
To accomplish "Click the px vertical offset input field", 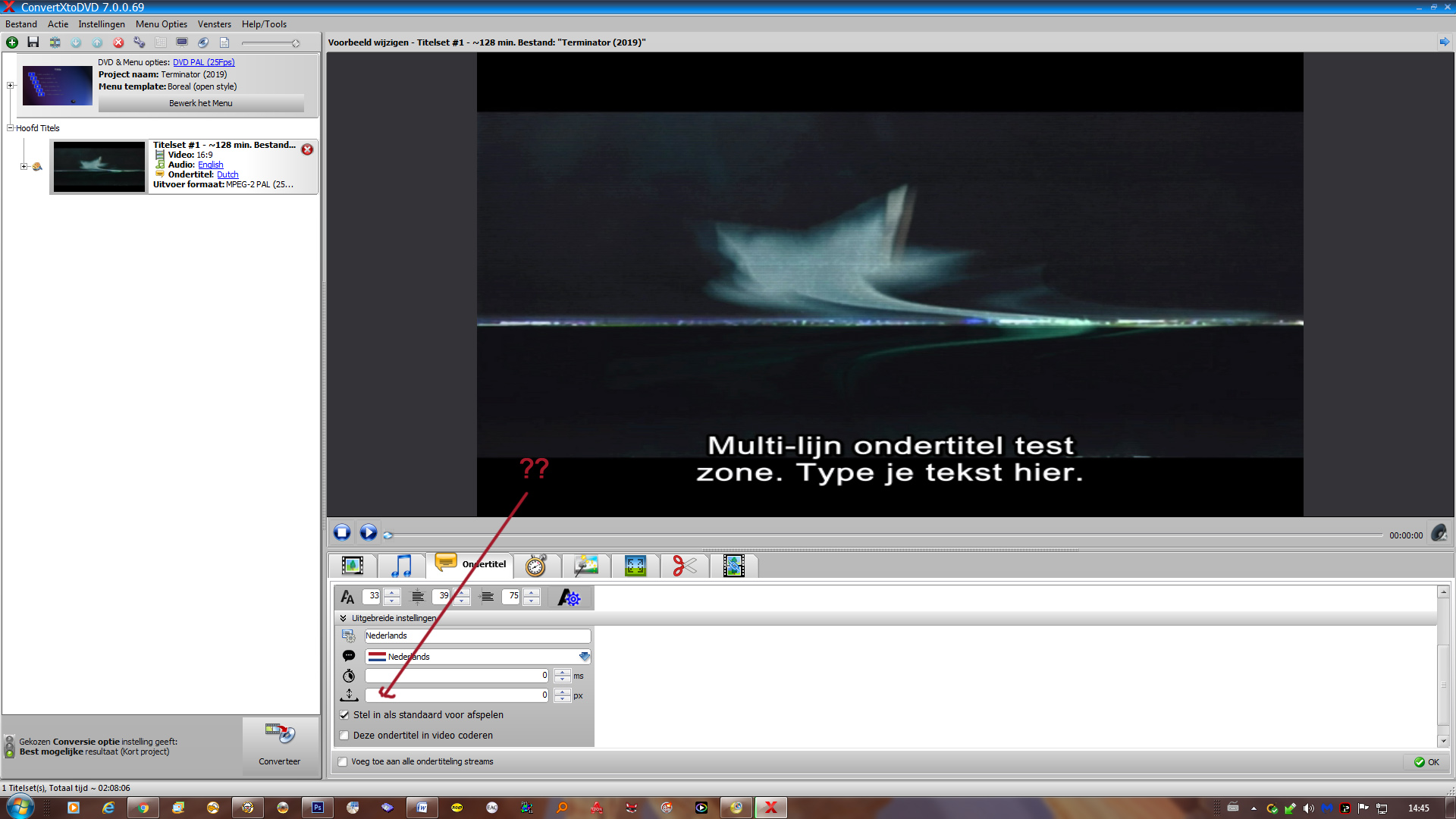I will pos(457,695).
